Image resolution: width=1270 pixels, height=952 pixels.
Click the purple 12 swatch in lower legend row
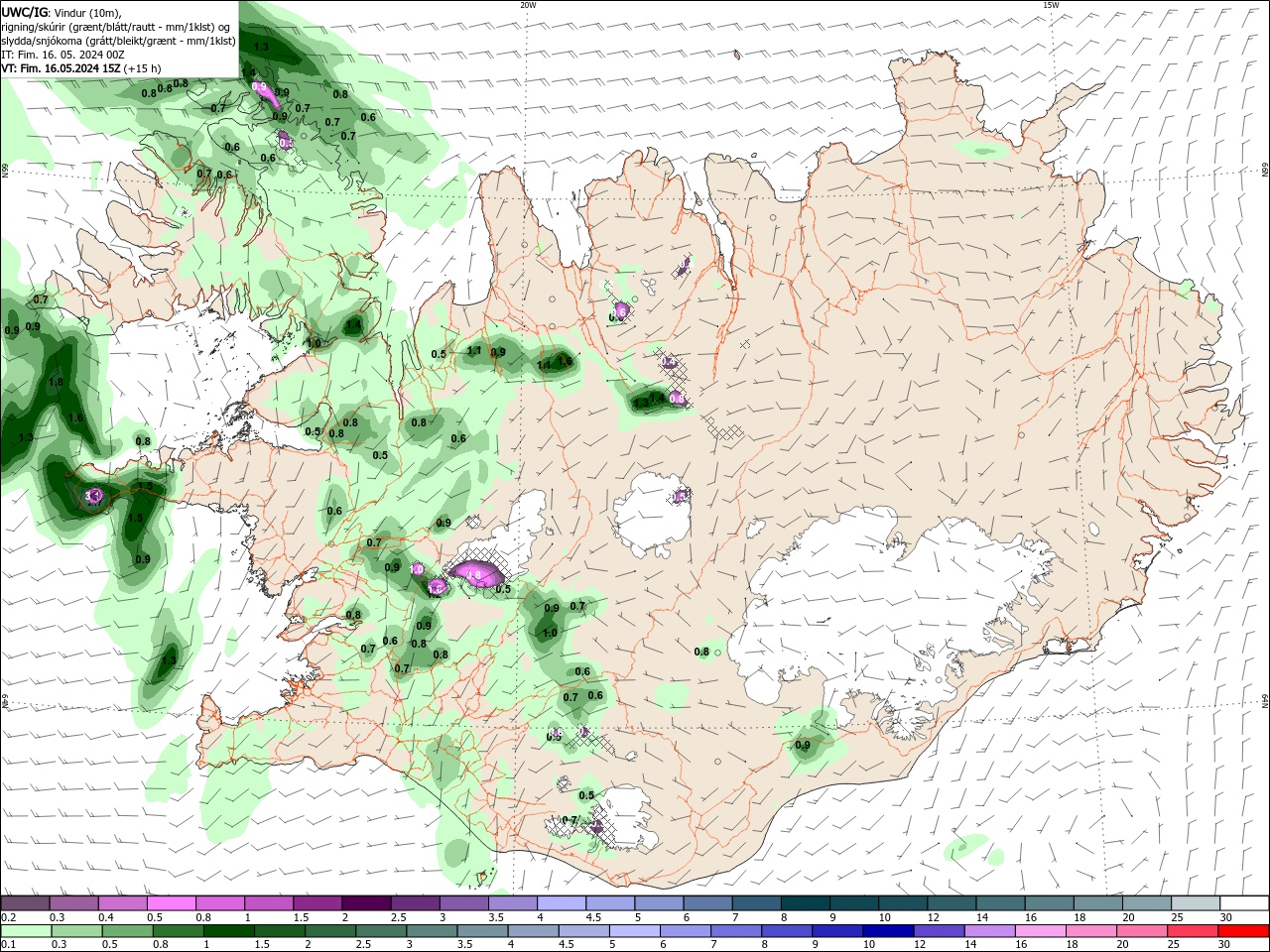click(x=938, y=931)
